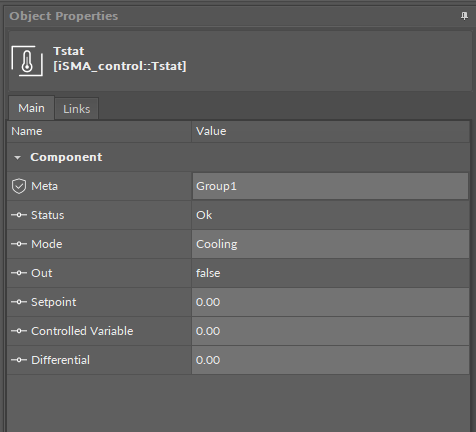This screenshot has height=432, width=476.
Task: Click the slot icon next to Setpoint
Action: pyautogui.click(x=19, y=302)
